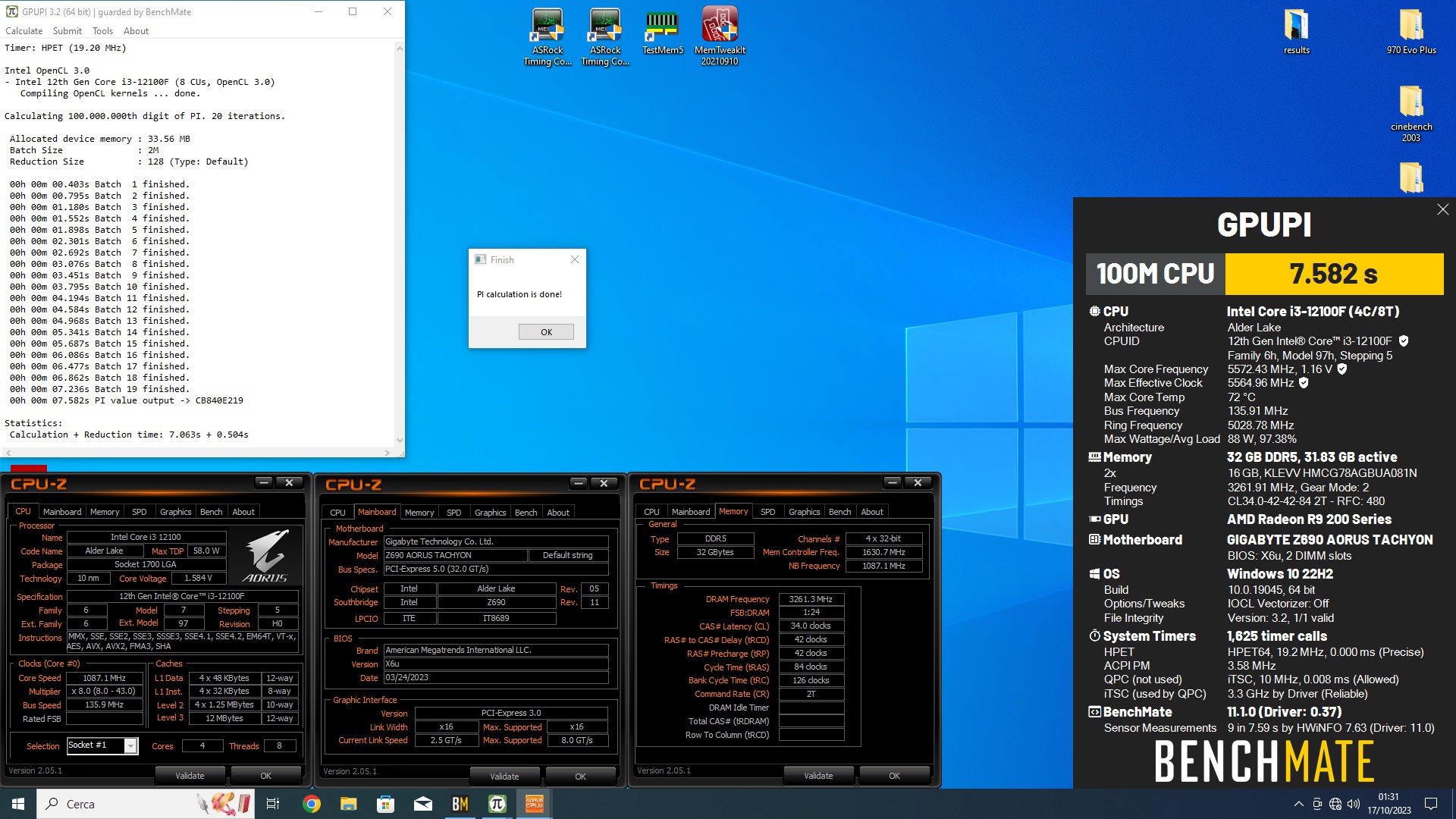Open network status from the tray
1456x819 pixels.
(1335, 804)
